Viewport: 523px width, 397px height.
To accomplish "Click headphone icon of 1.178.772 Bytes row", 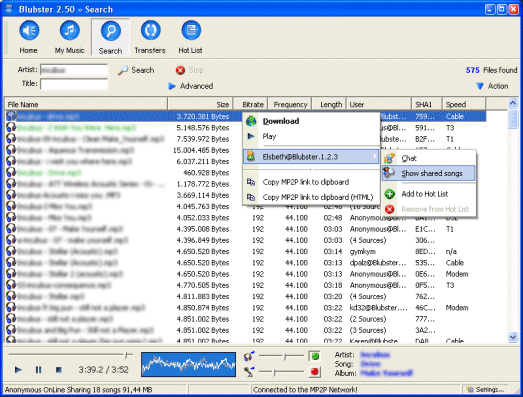I will [x=11, y=184].
